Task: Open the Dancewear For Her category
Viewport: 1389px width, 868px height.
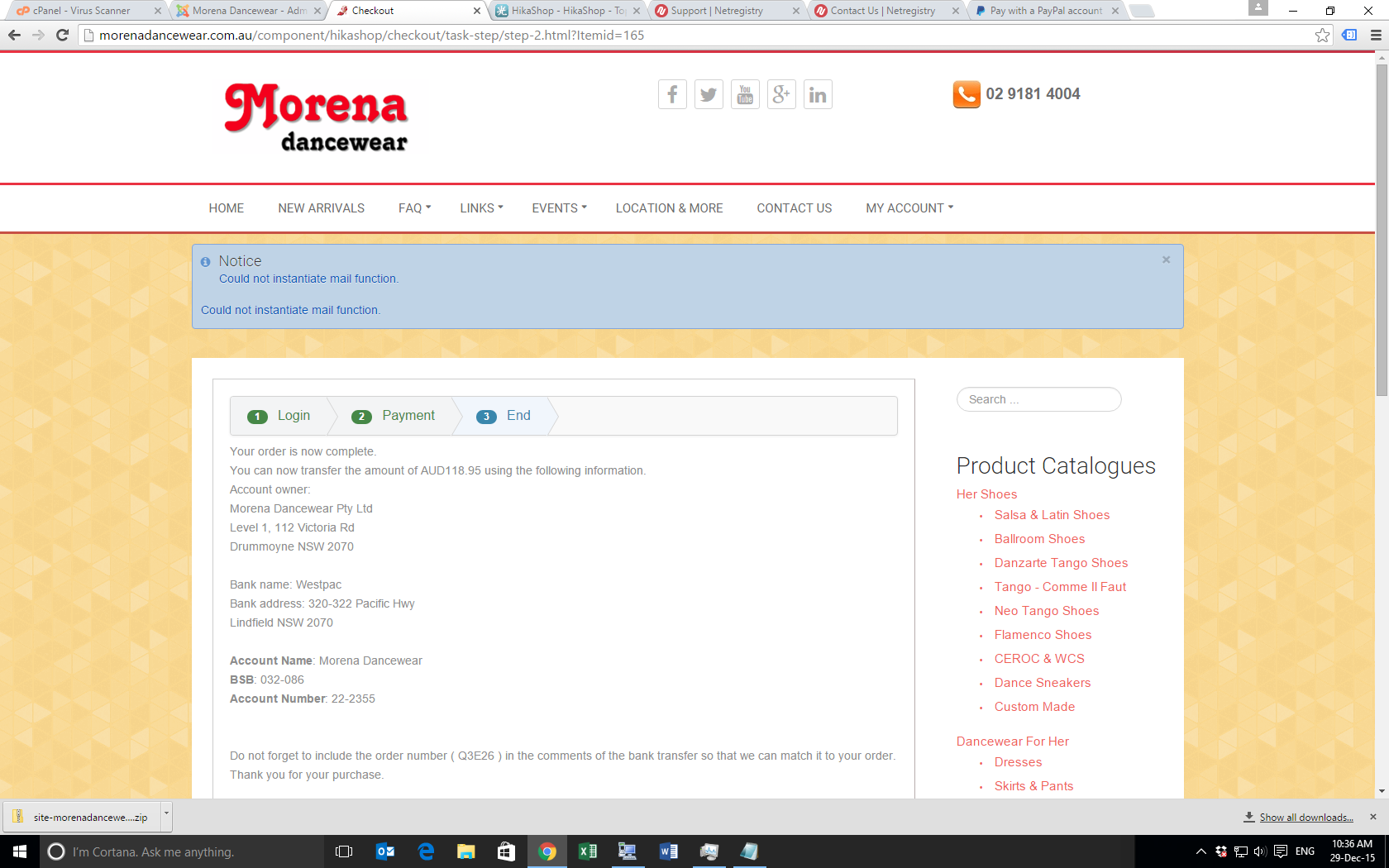Action: click(x=1013, y=742)
